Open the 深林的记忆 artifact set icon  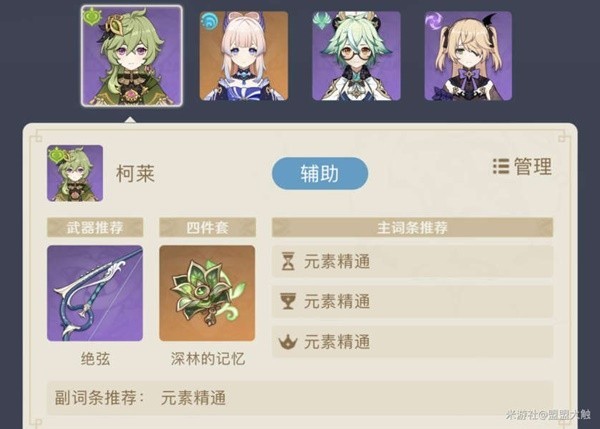[x=207, y=293]
